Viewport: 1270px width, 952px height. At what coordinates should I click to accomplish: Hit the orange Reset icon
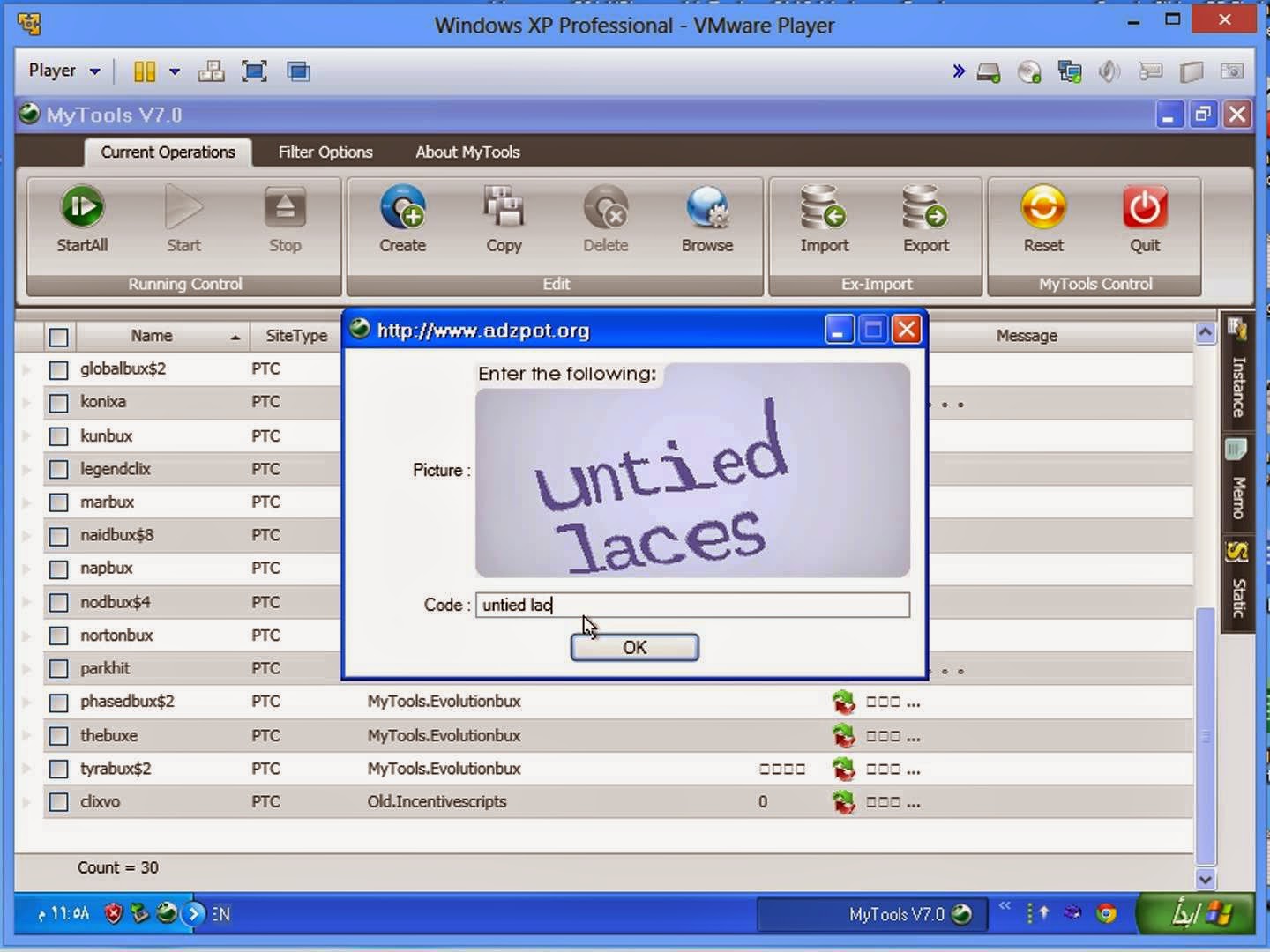(1043, 207)
